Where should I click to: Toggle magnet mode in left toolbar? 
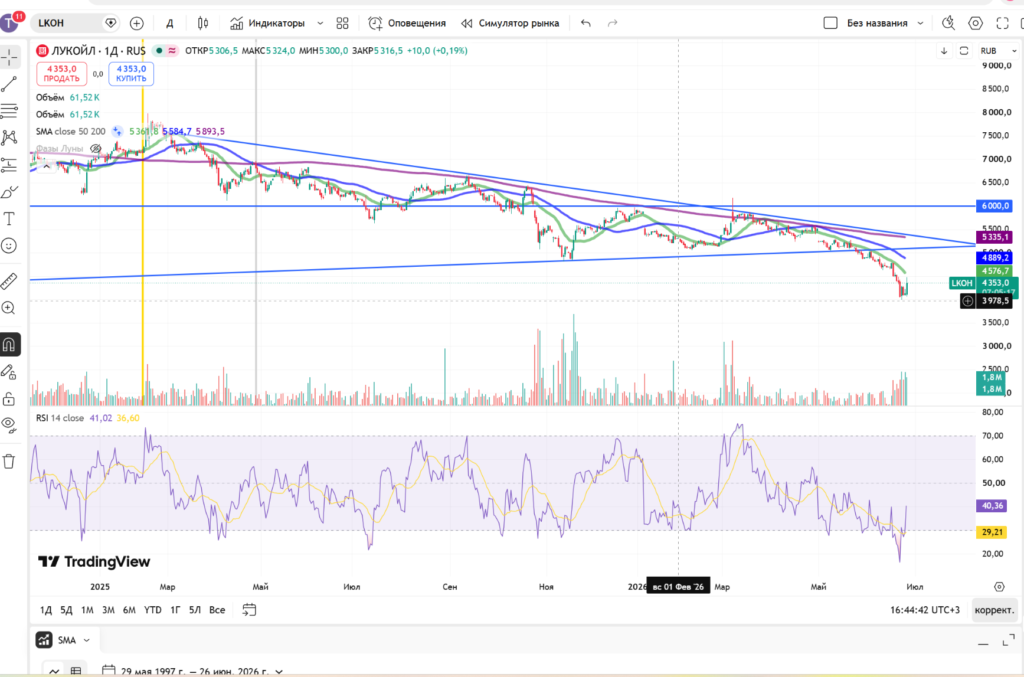point(9,345)
